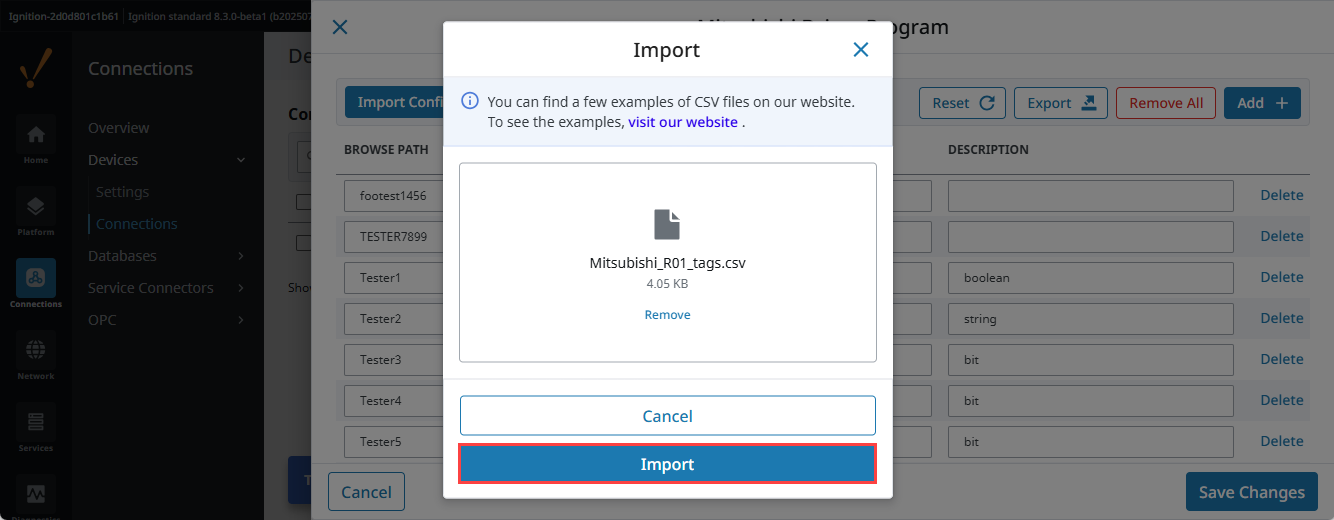
Task: Open Overview in Connections menu
Action: point(118,128)
